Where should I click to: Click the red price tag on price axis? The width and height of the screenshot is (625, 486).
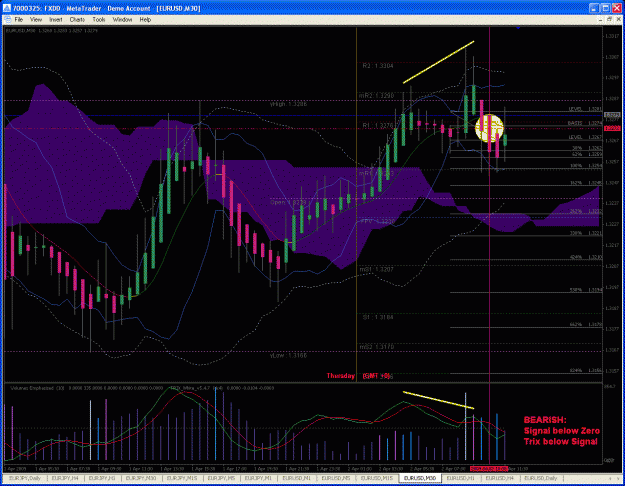pyautogui.click(x=612, y=128)
